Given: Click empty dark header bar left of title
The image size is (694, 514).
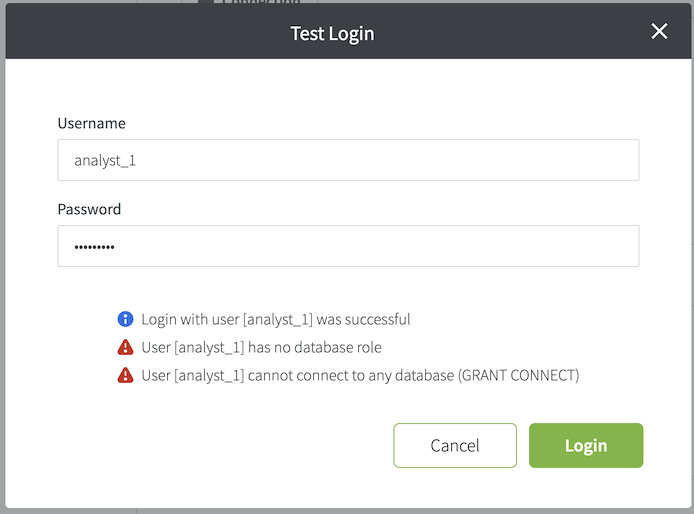Looking at the screenshot, I should tap(140, 33).
